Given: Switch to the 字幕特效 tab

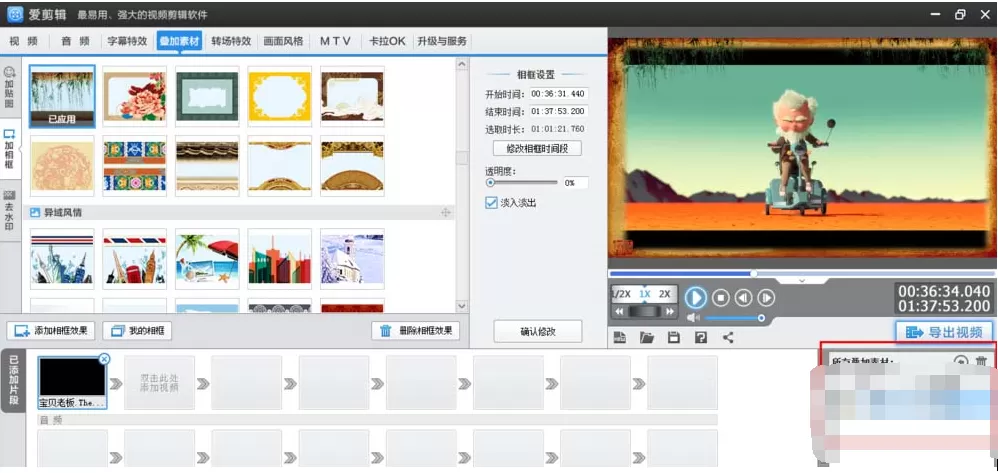Looking at the screenshot, I should coord(127,41).
